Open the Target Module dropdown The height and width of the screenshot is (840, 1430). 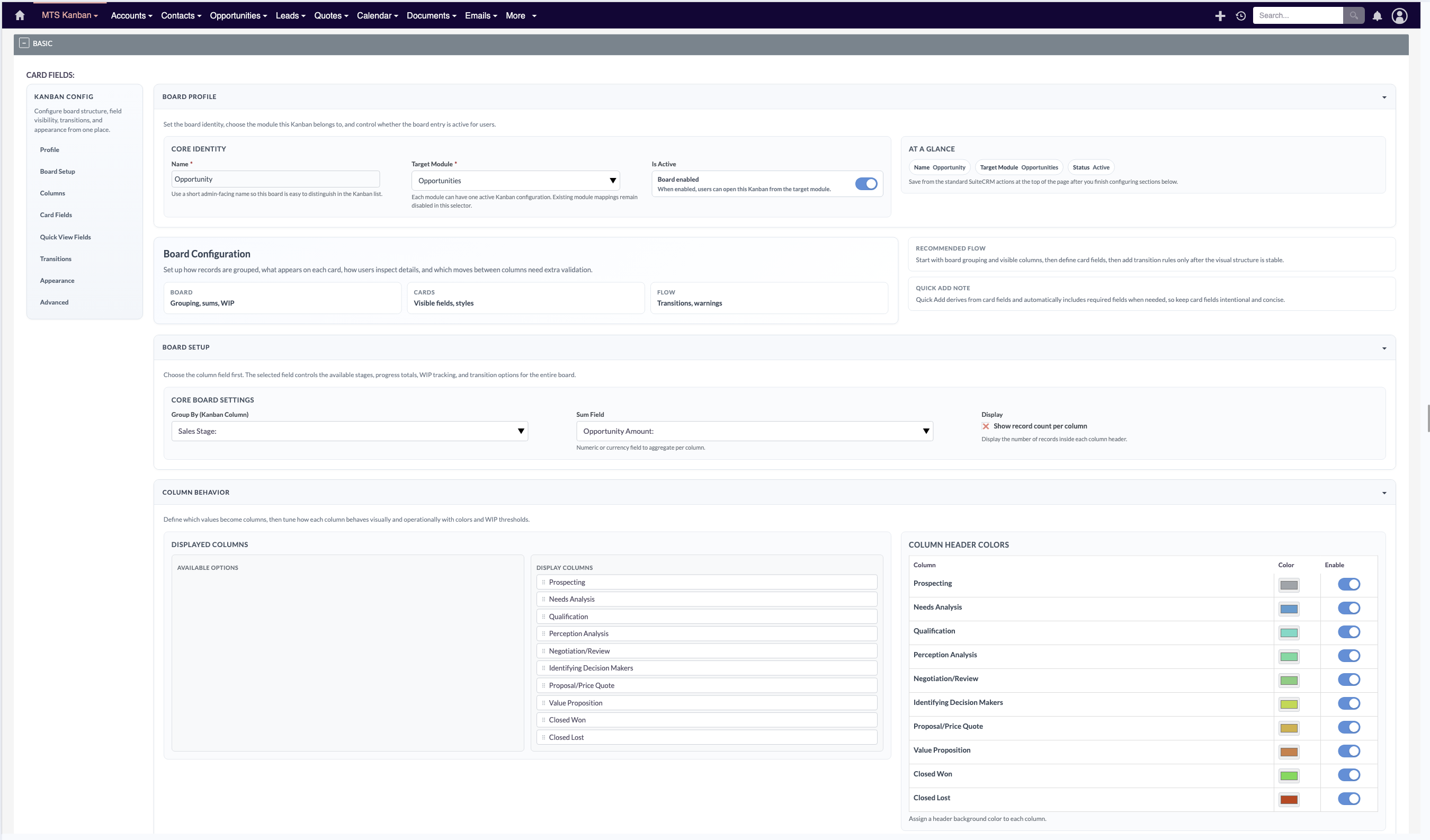click(515, 181)
